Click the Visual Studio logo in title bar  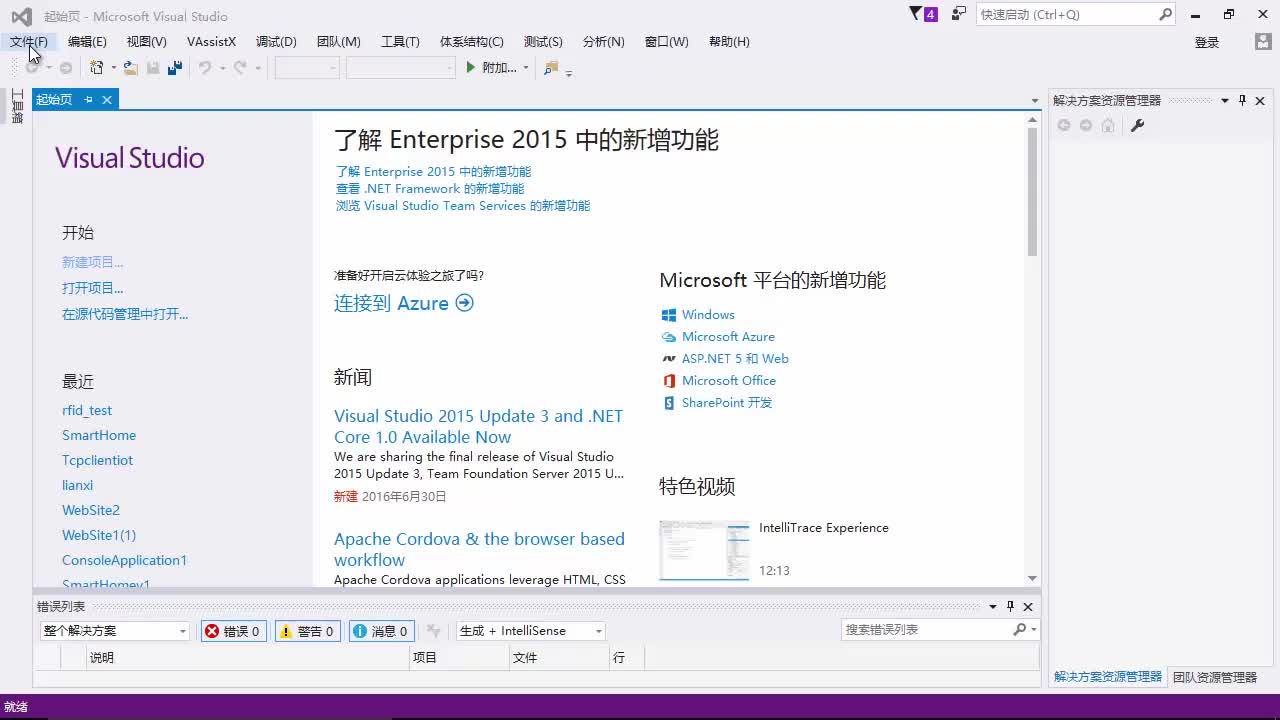tap(21, 16)
